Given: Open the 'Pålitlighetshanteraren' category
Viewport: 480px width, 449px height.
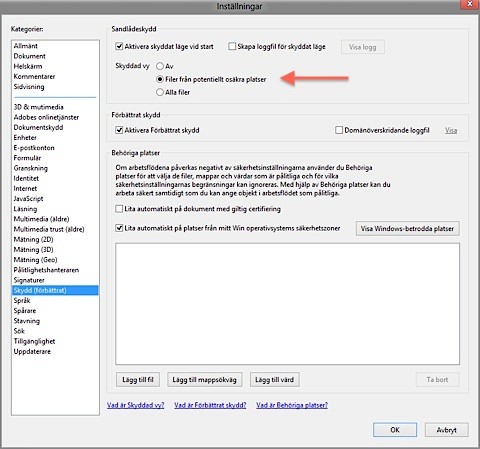Looking at the screenshot, I should [55, 270].
